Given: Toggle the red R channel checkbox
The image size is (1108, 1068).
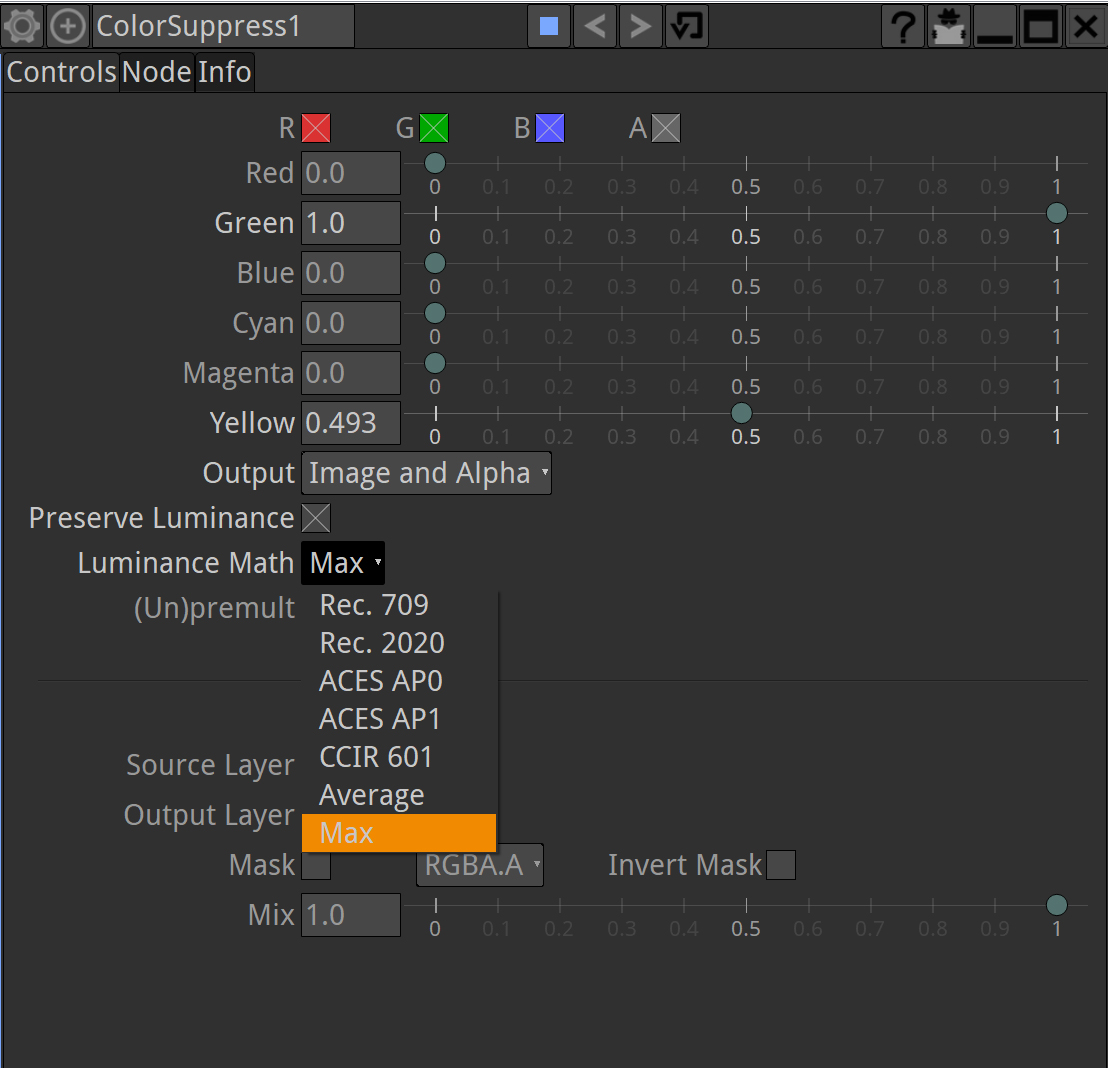Looking at the screenshot, I should point(316,128).
